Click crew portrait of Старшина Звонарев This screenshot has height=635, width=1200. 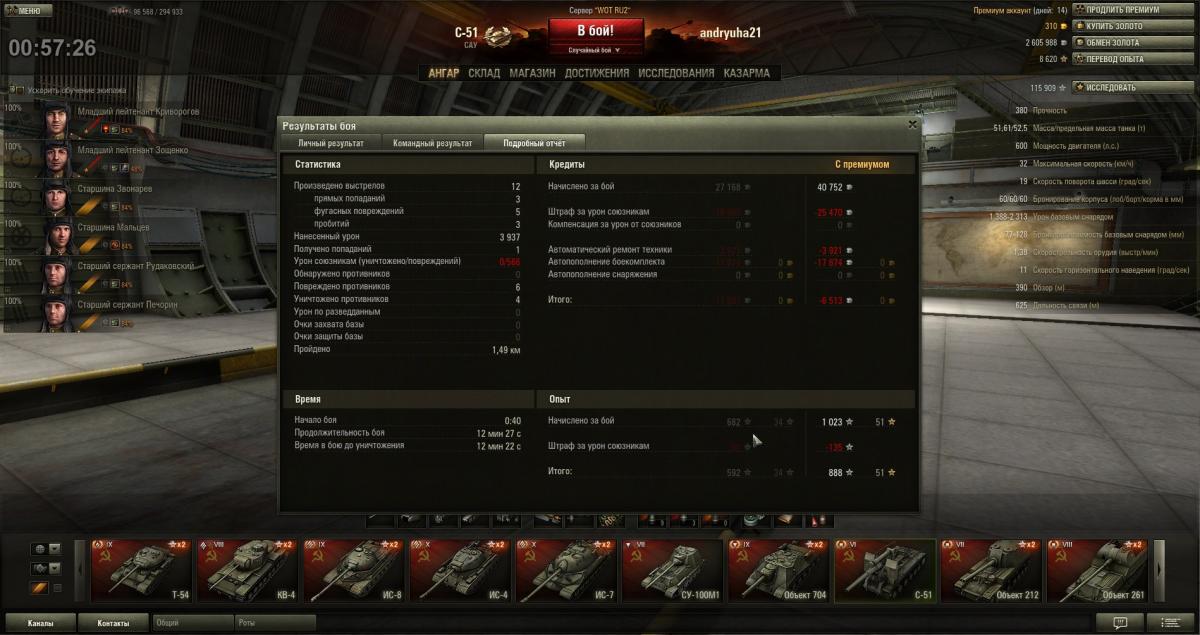57,196
